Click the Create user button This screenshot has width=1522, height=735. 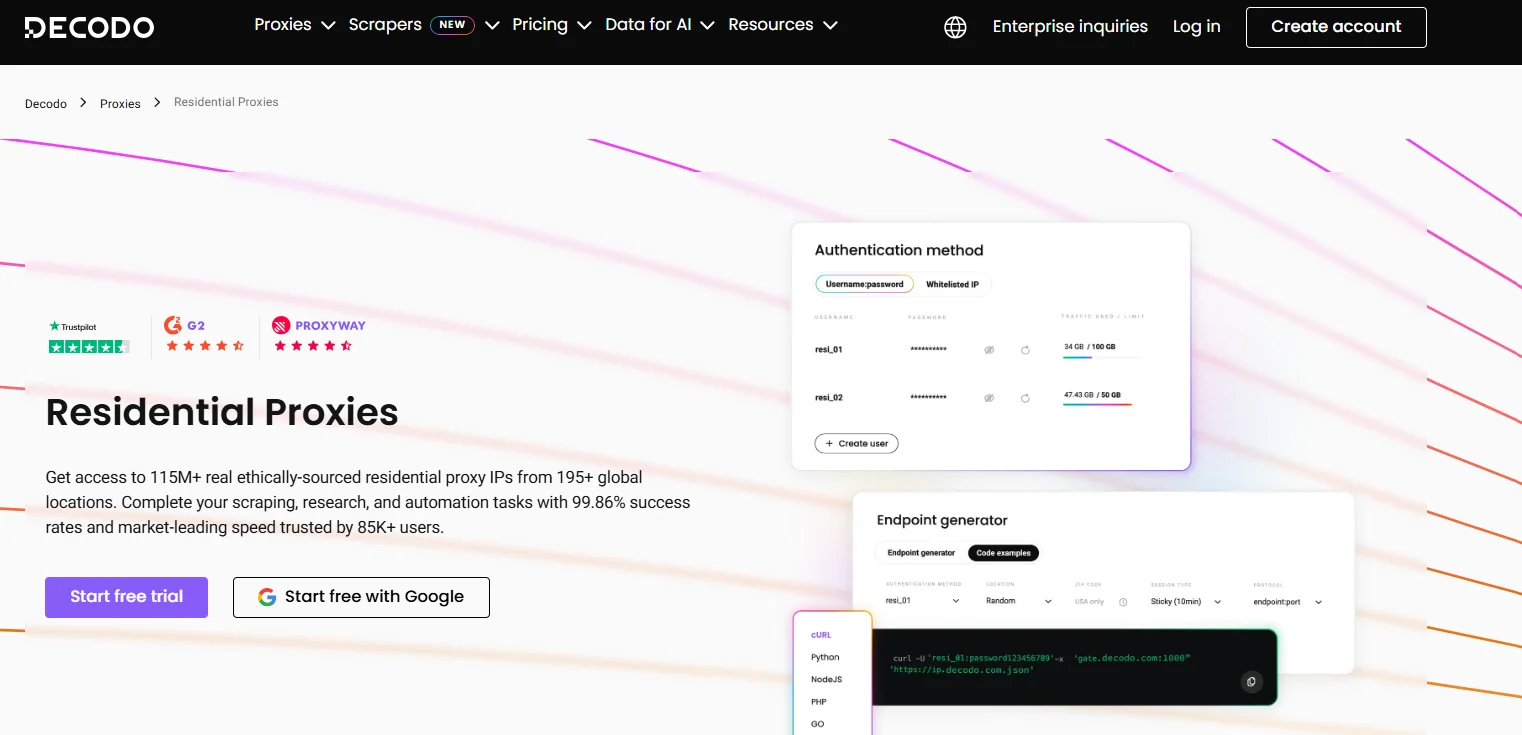[857, 443]
